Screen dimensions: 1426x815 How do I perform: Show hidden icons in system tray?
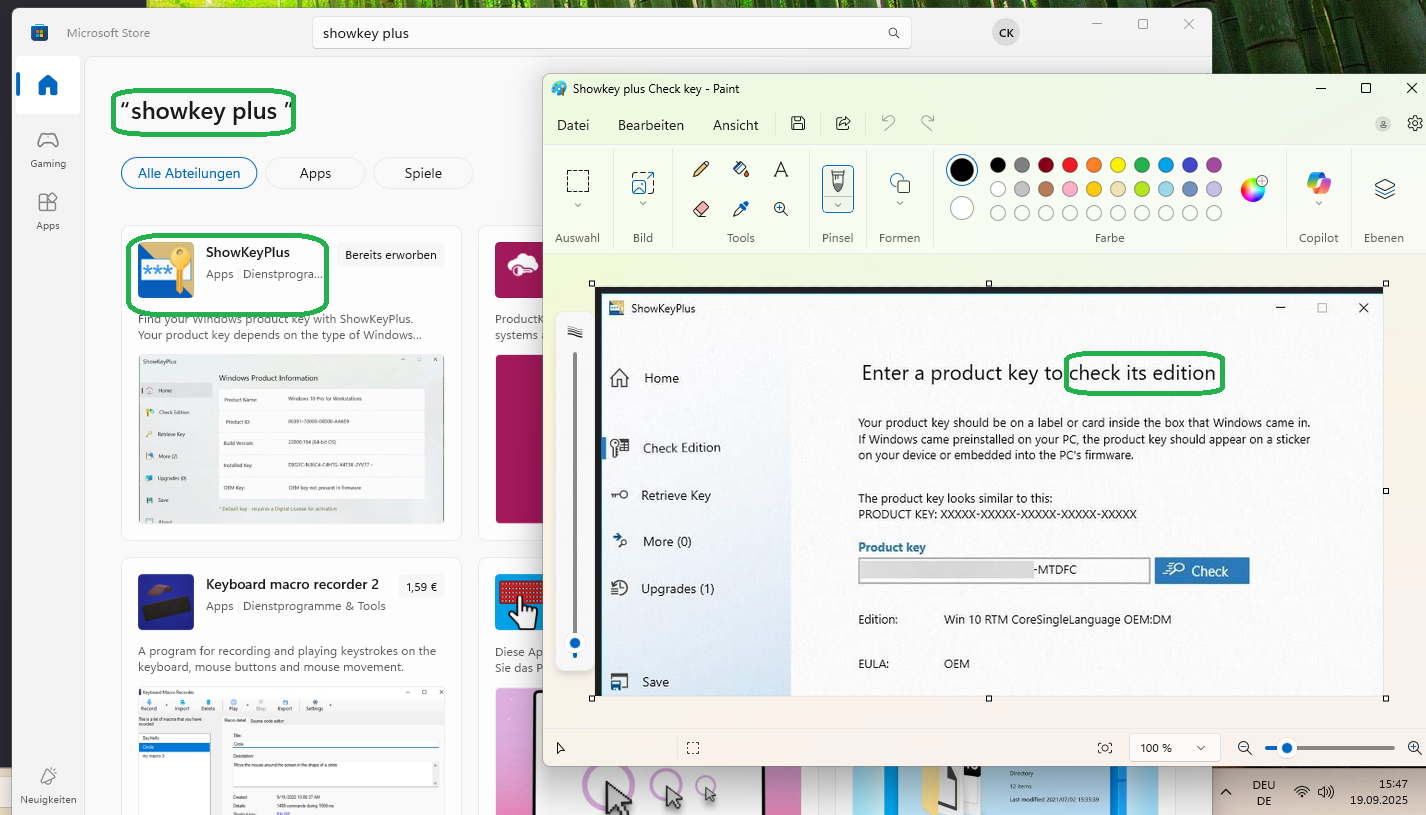click(x=1227, y=792)
